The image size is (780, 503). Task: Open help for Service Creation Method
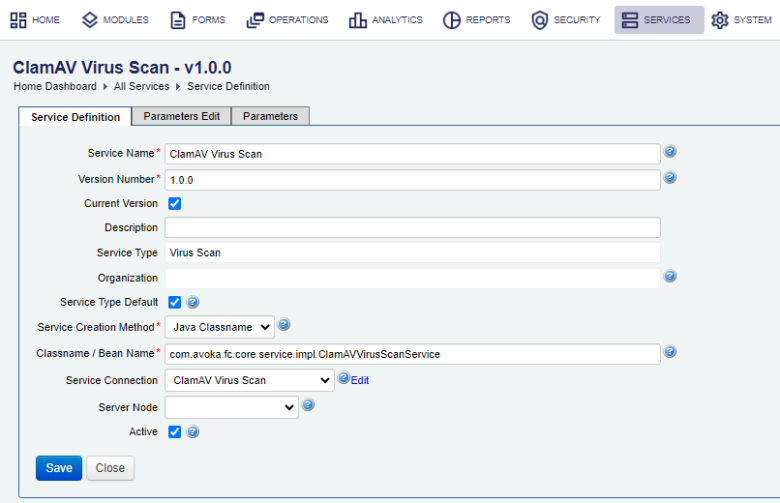point(284,325)
